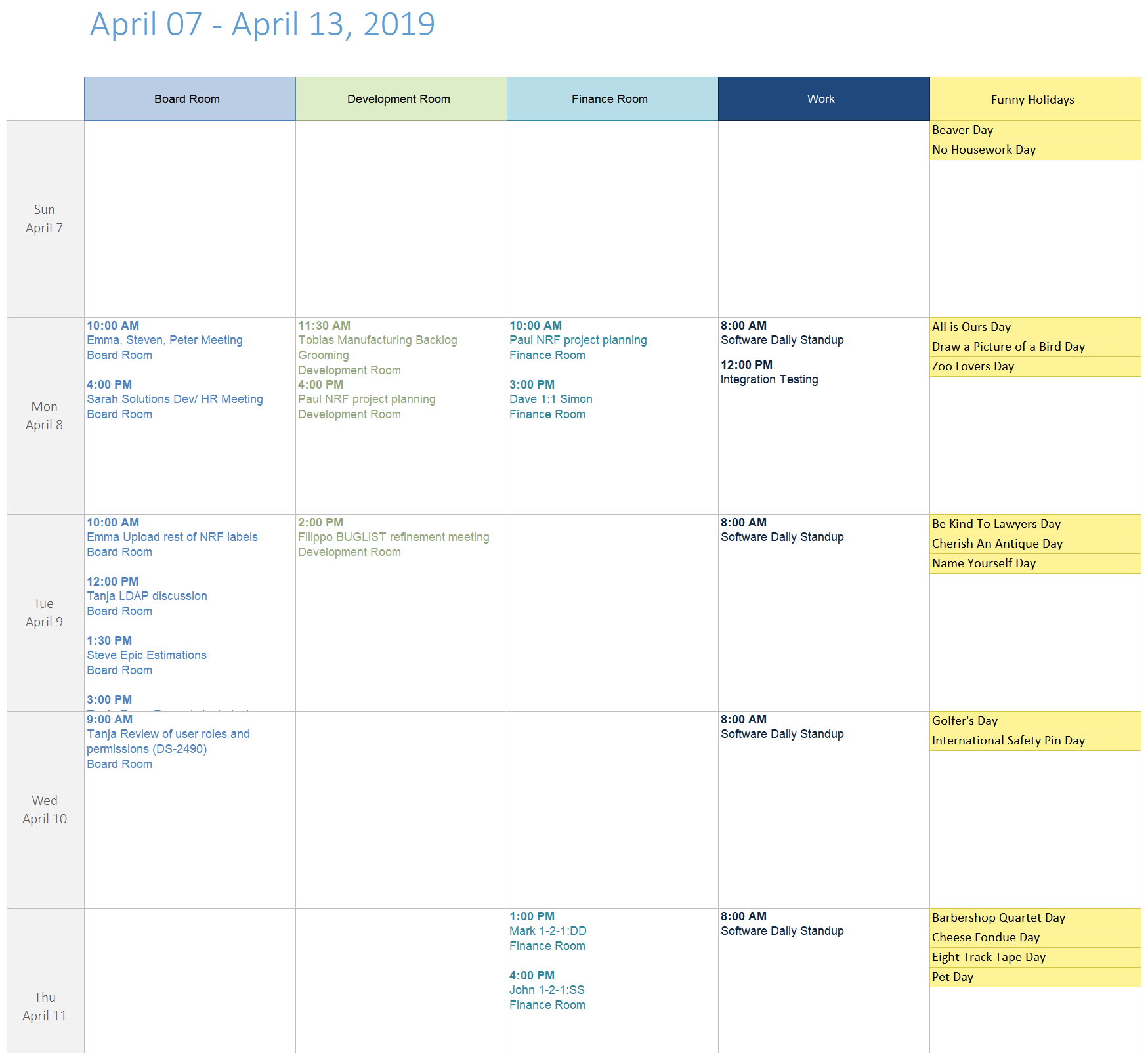This screenshot has width=1148, height=1053.
Task: Open All is Ours Day entry
Action: pos(1035,327)
